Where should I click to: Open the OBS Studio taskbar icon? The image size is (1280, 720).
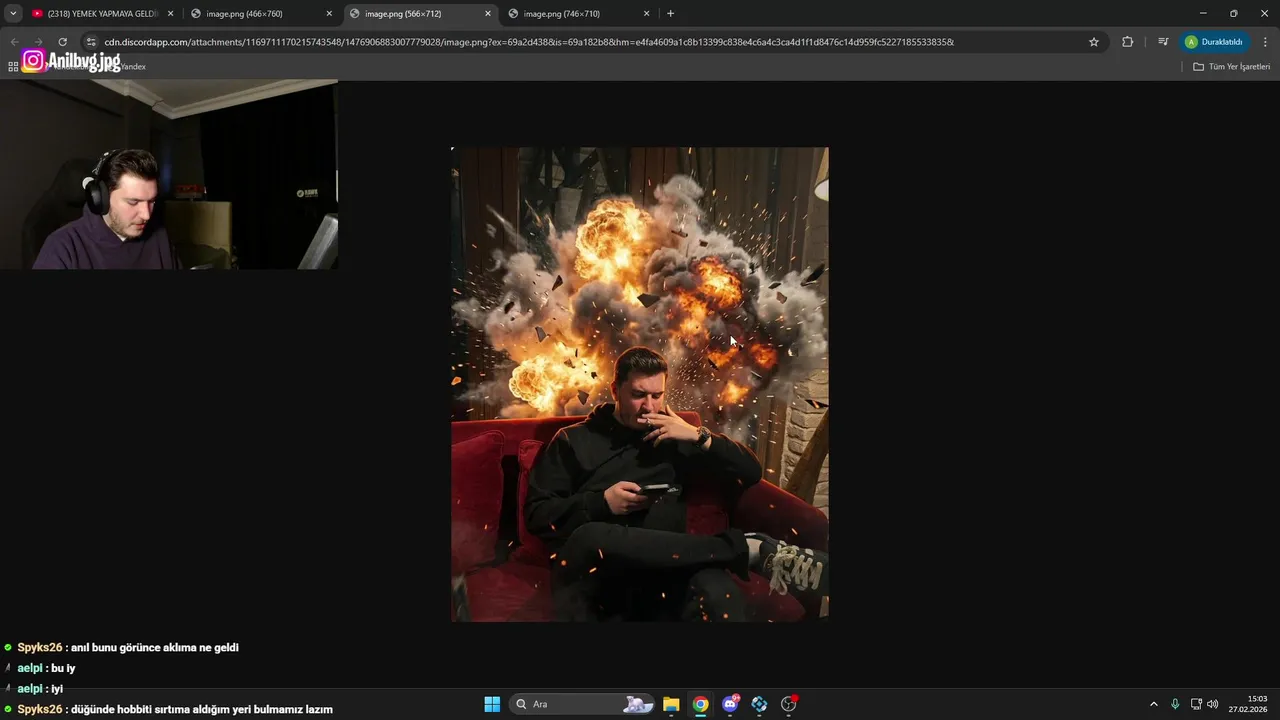pos(789,704)
